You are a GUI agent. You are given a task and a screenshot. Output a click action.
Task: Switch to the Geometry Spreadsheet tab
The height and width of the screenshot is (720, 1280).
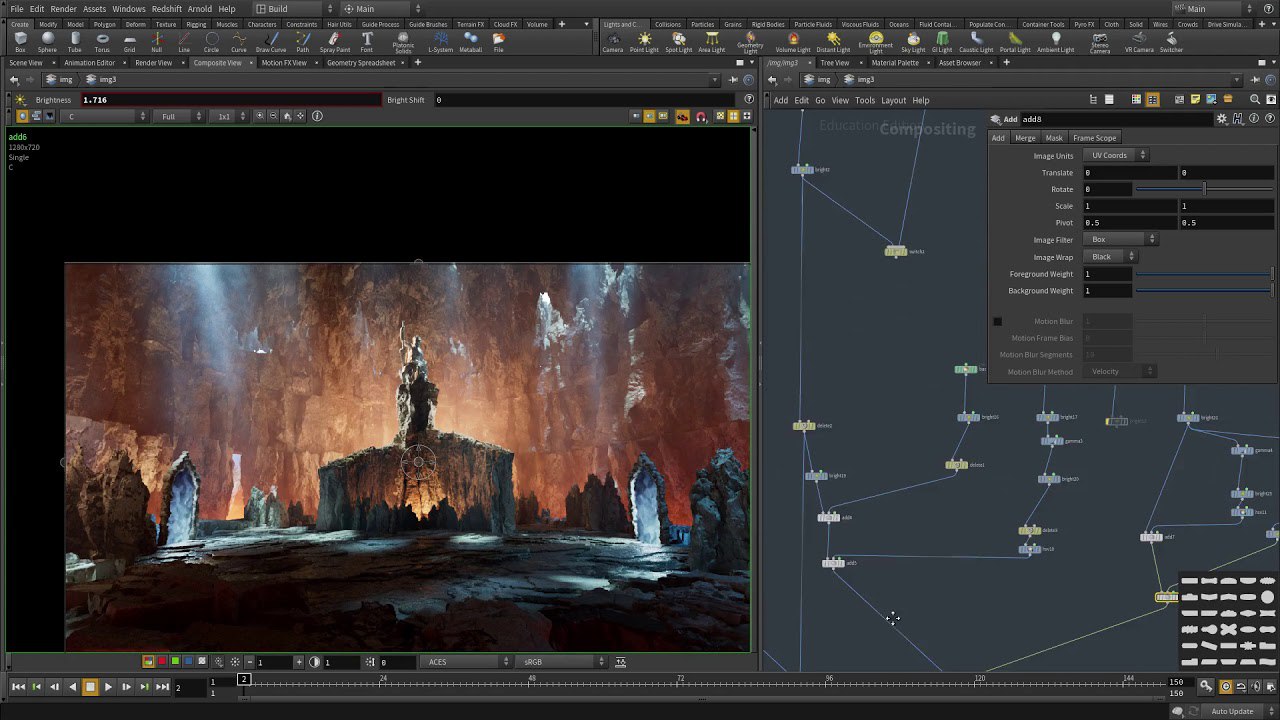pos(361,63)
